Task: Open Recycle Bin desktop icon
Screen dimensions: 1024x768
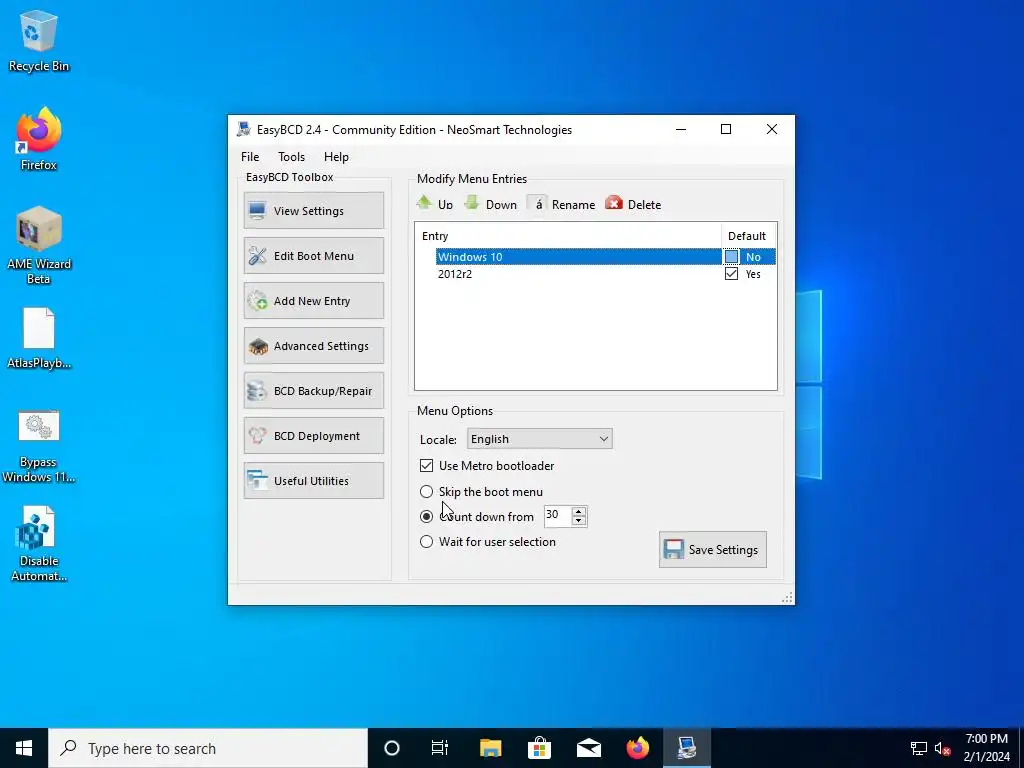Action: coord(39,40)
